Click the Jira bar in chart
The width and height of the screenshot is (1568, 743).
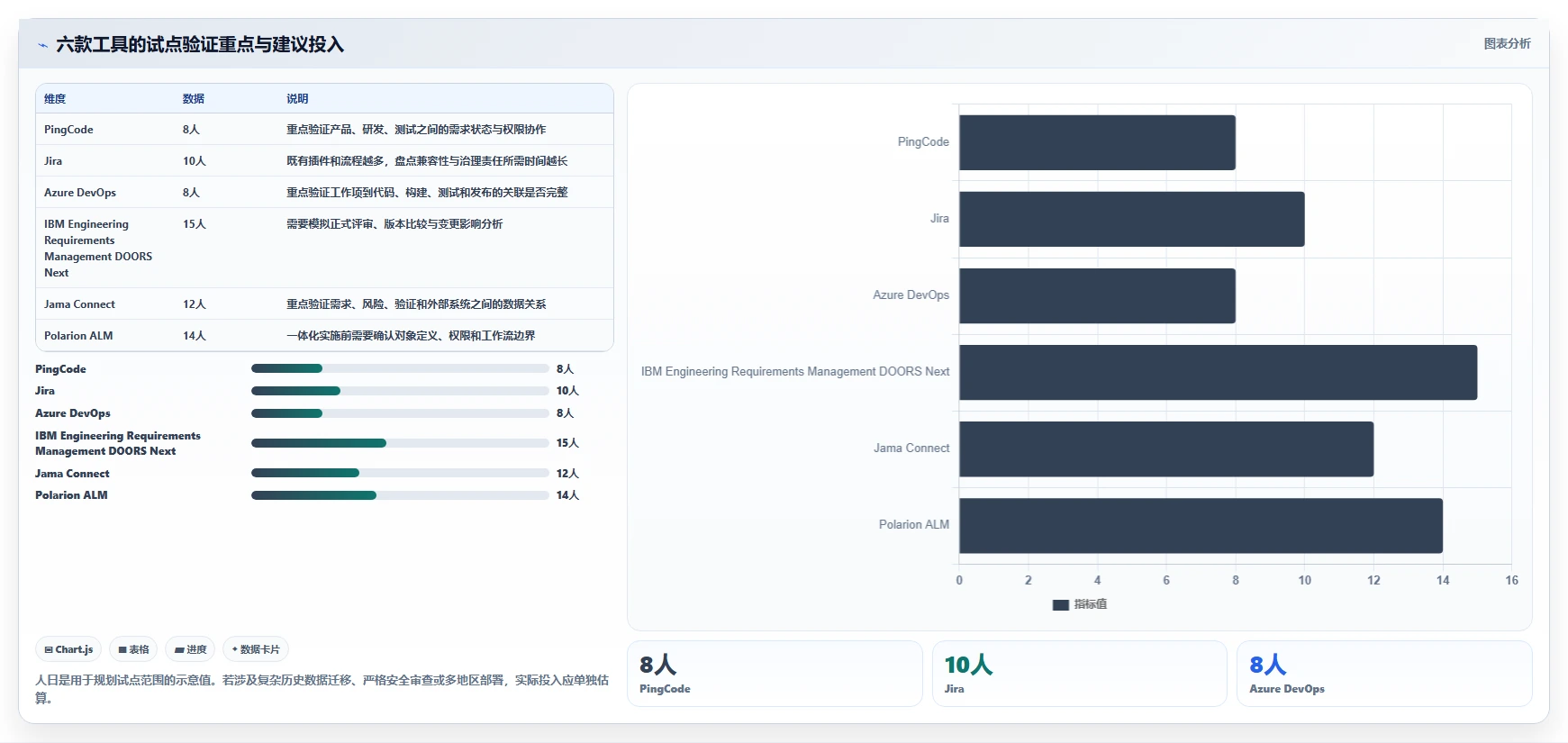(x=1132, y=219)
